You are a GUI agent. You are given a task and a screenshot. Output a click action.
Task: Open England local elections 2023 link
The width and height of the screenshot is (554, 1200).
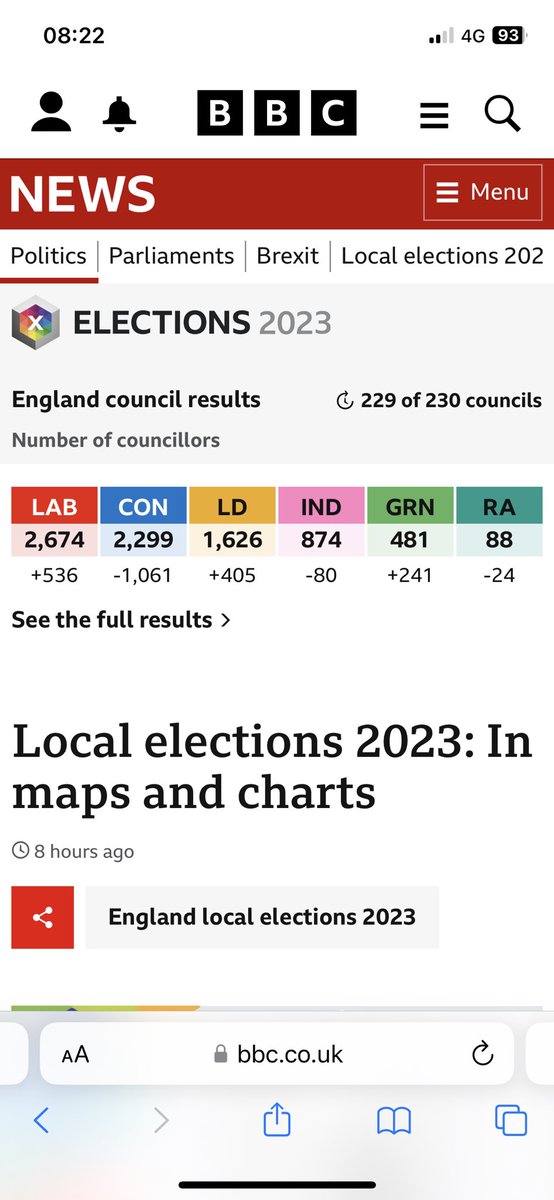[x=262, y=917]
